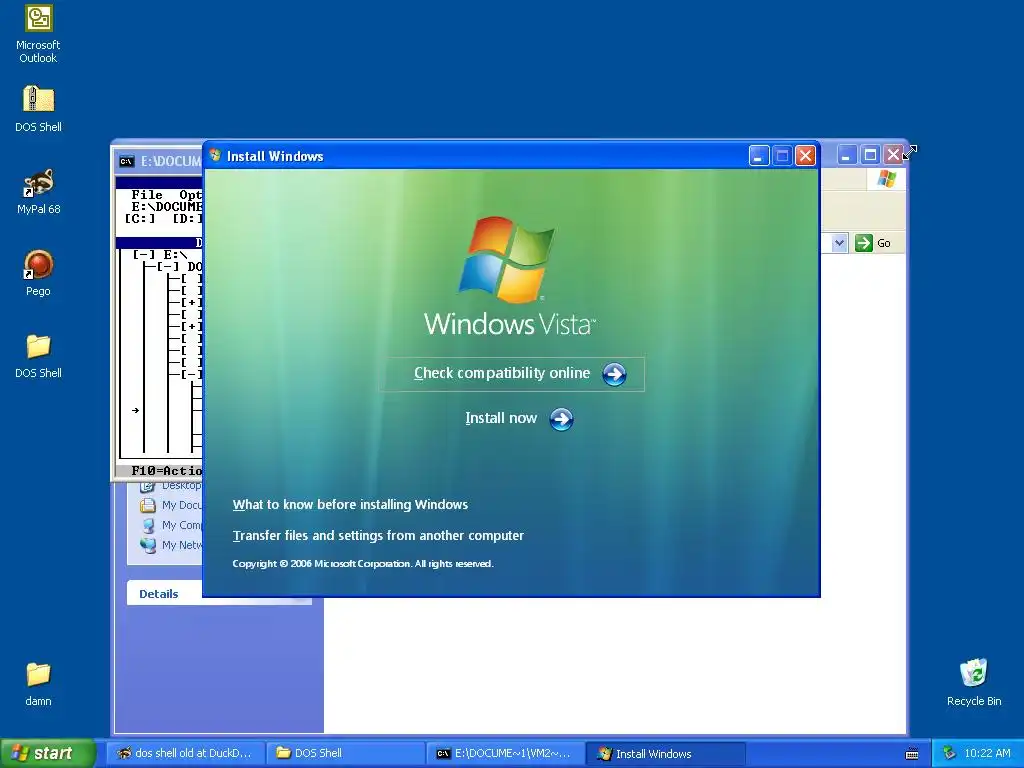The width and height of the screenshot is (1024, 768).
Task: Collapse the E:\ root in the DOS Shell tree
Action: coord(144,255)
